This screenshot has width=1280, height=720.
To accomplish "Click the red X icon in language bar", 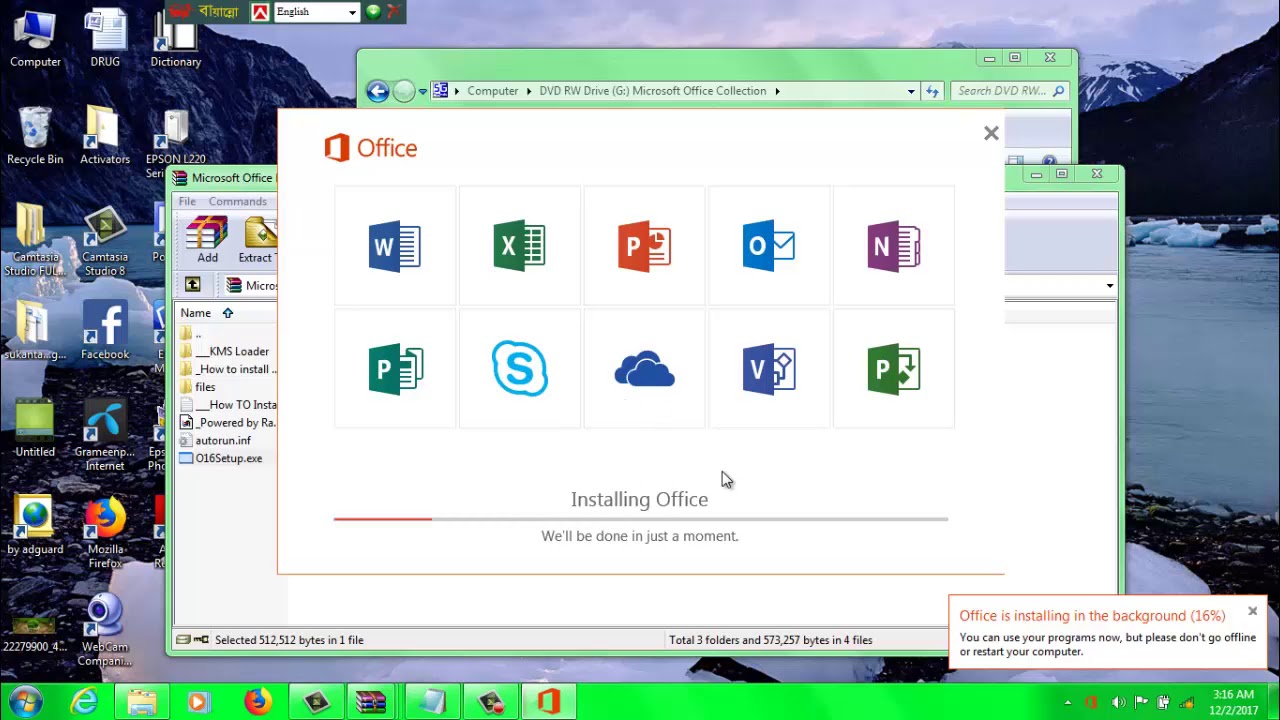I will click(393, 12).
